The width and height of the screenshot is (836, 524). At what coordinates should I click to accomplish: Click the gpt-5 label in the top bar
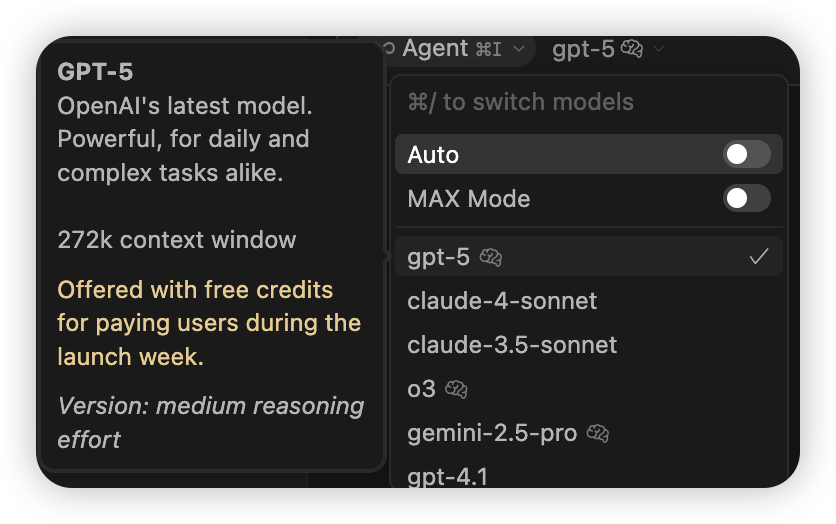(583, 49)
